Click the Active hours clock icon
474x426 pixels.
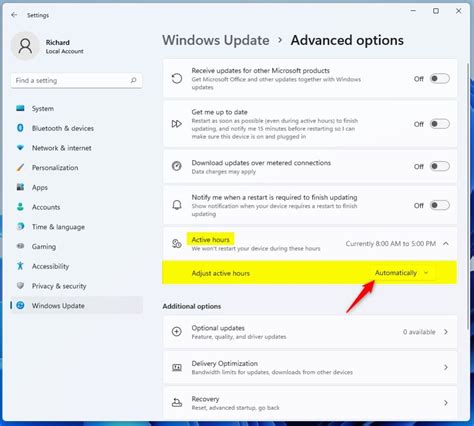pyautogui.click(x=177, y=244)
